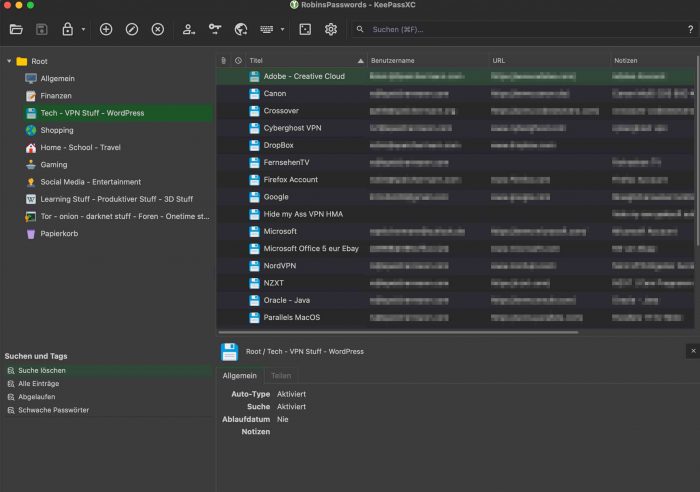Click the open database folder icon
The height and width of the screenshot is (492, 700).
16,30
